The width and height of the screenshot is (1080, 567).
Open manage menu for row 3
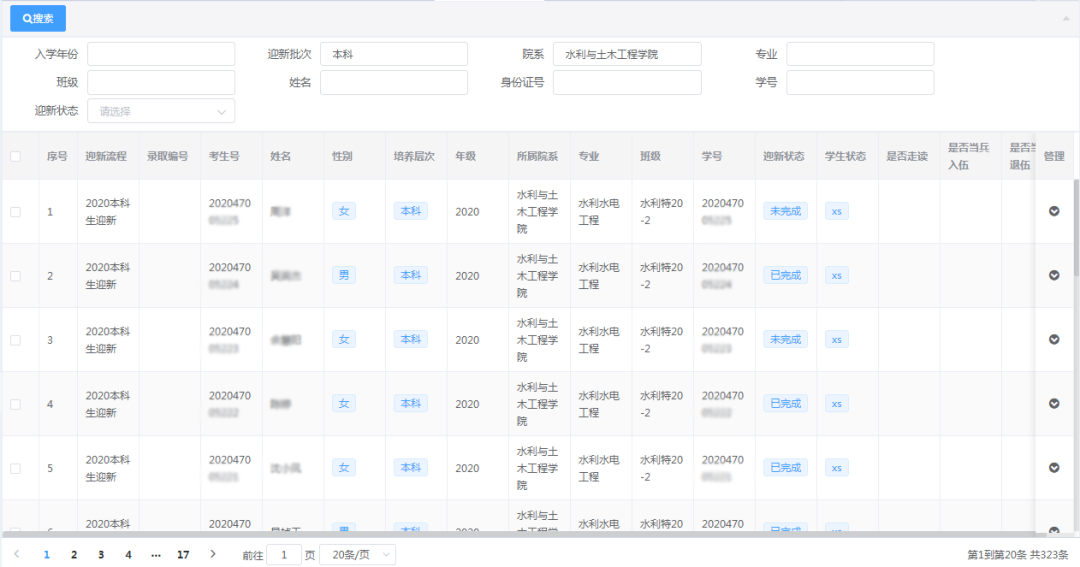(1054, 339)
